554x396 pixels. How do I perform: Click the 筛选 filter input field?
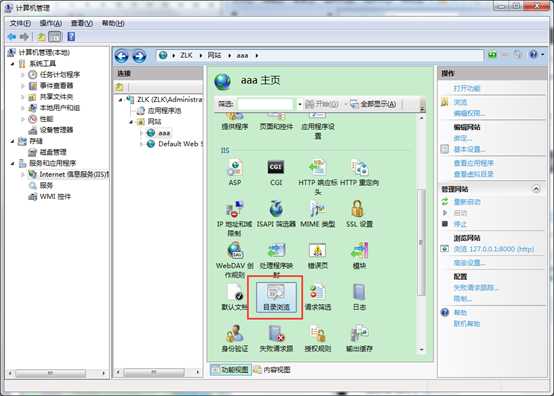click(265, 104)
